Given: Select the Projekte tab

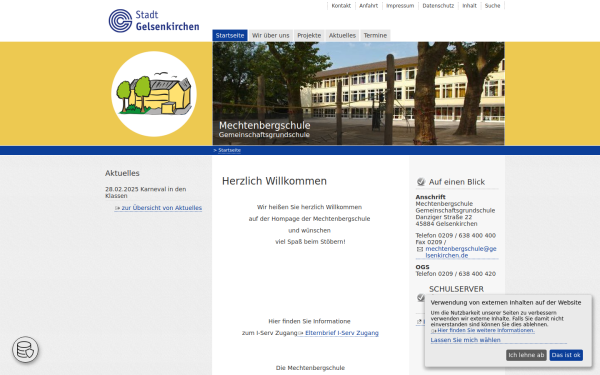Looking at the screenshot, I should 309,35.
